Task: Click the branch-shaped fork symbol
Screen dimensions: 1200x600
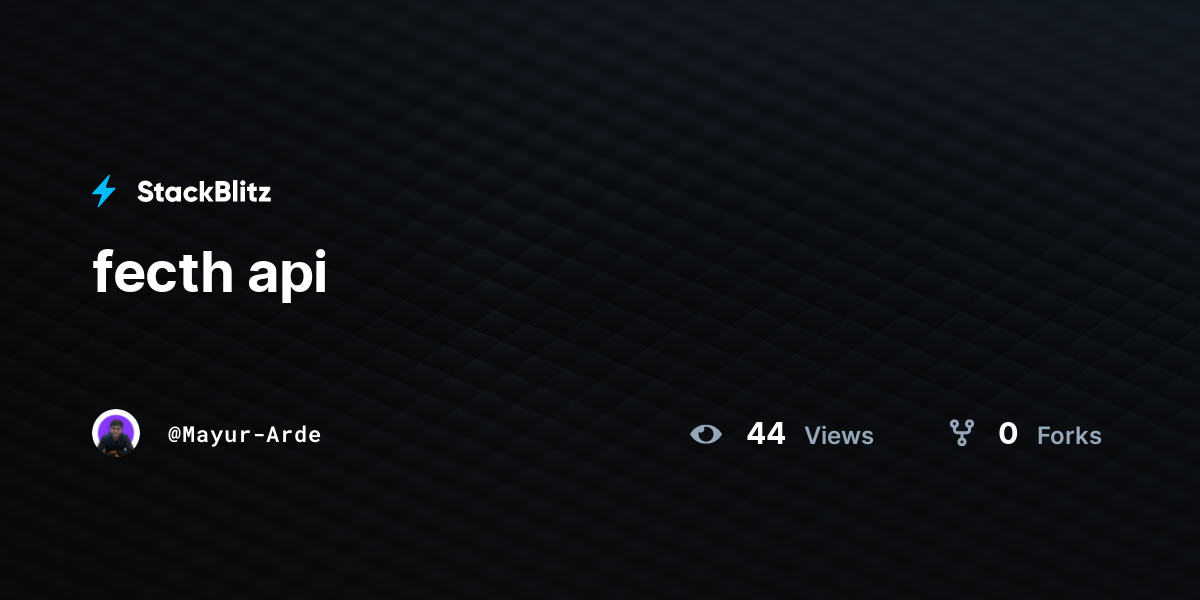Action: pyautogui.click(x=962, y=433)
